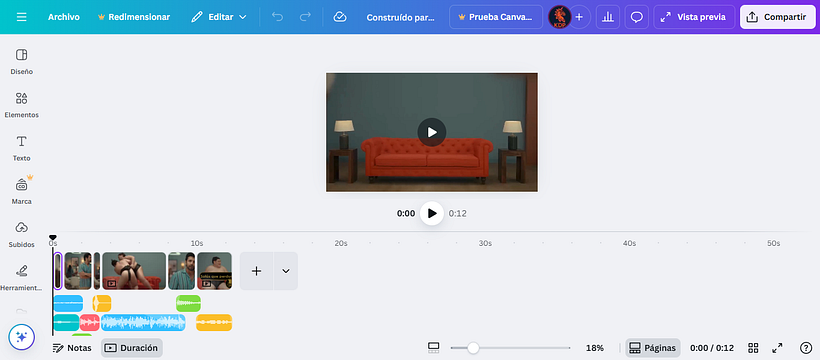Open the Subidos uploads panel
Image resolution: width=820 pixels, height=360 pixels.
pos(21,235)
